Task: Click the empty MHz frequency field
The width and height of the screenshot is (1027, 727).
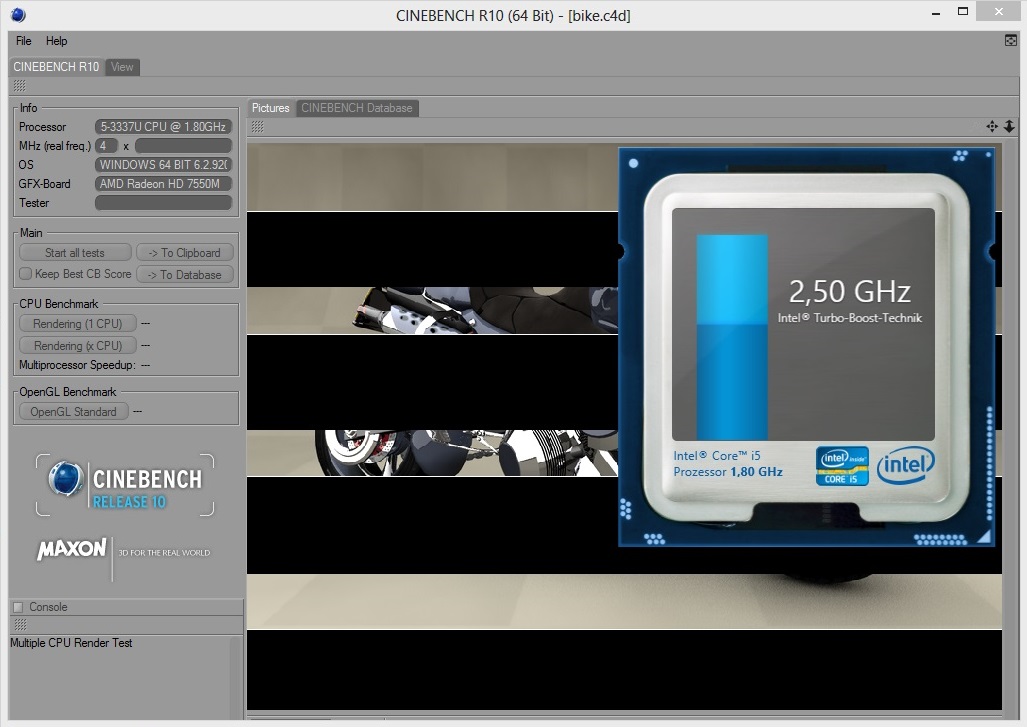Action: click(x=183, y=145)
